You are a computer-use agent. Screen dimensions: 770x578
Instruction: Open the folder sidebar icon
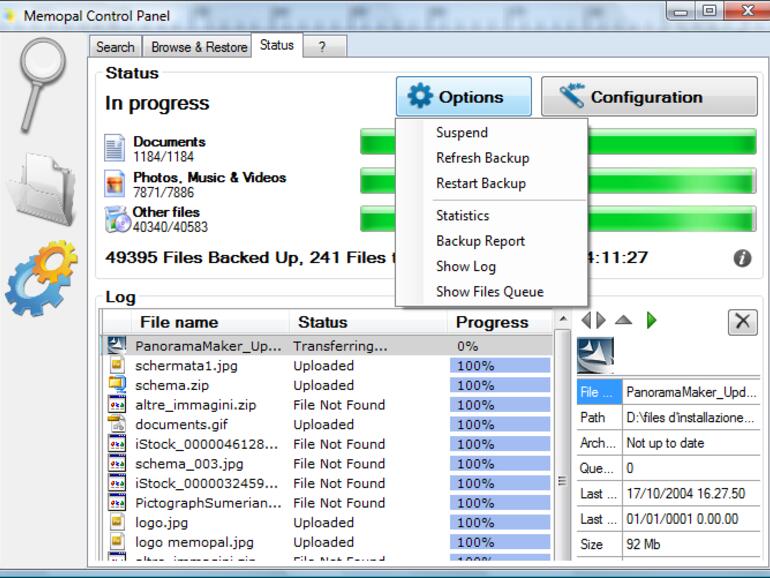[x=42, y=189]
